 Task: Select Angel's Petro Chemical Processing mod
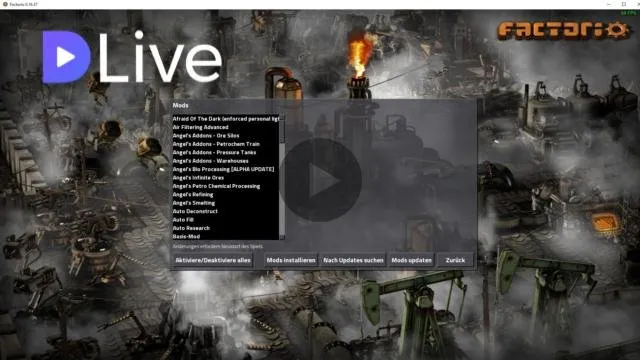tap(226, 186)
